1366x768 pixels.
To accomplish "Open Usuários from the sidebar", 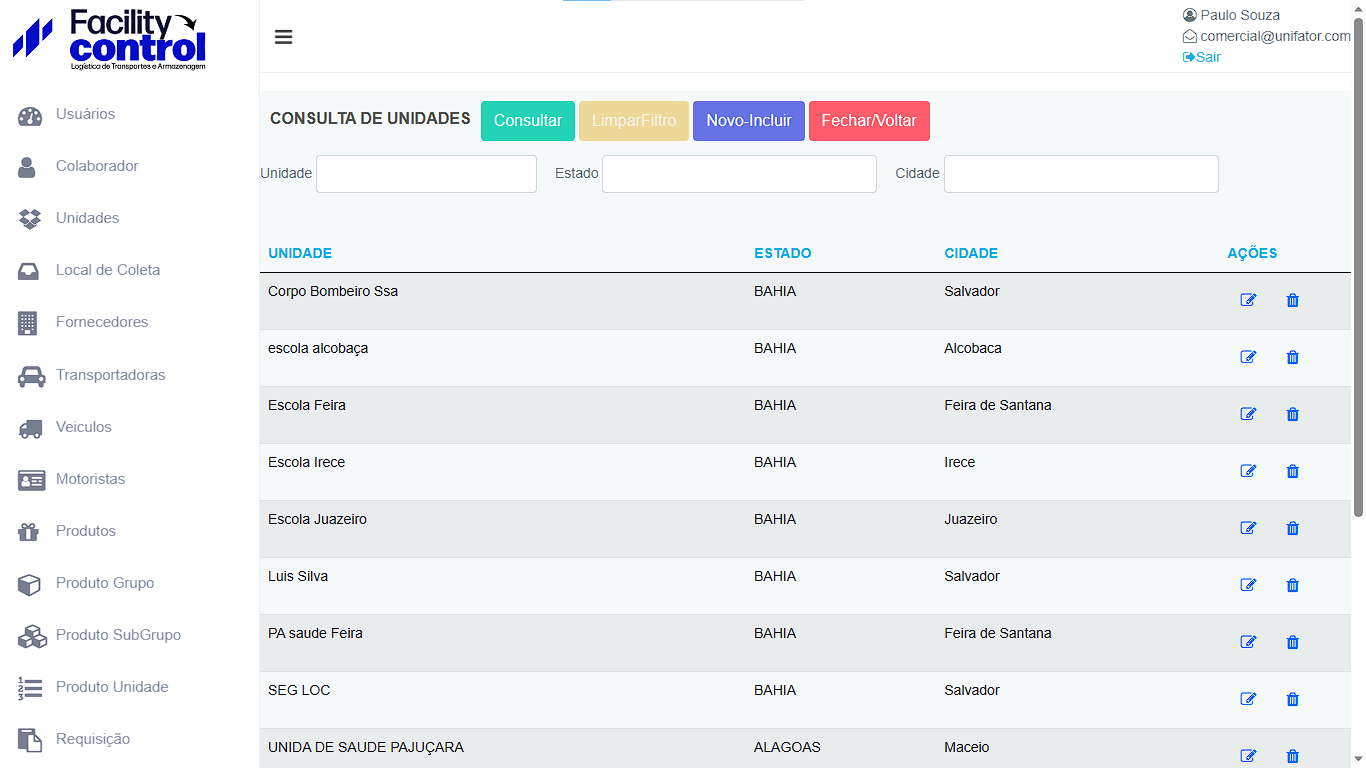I will (x=85, y=114).
